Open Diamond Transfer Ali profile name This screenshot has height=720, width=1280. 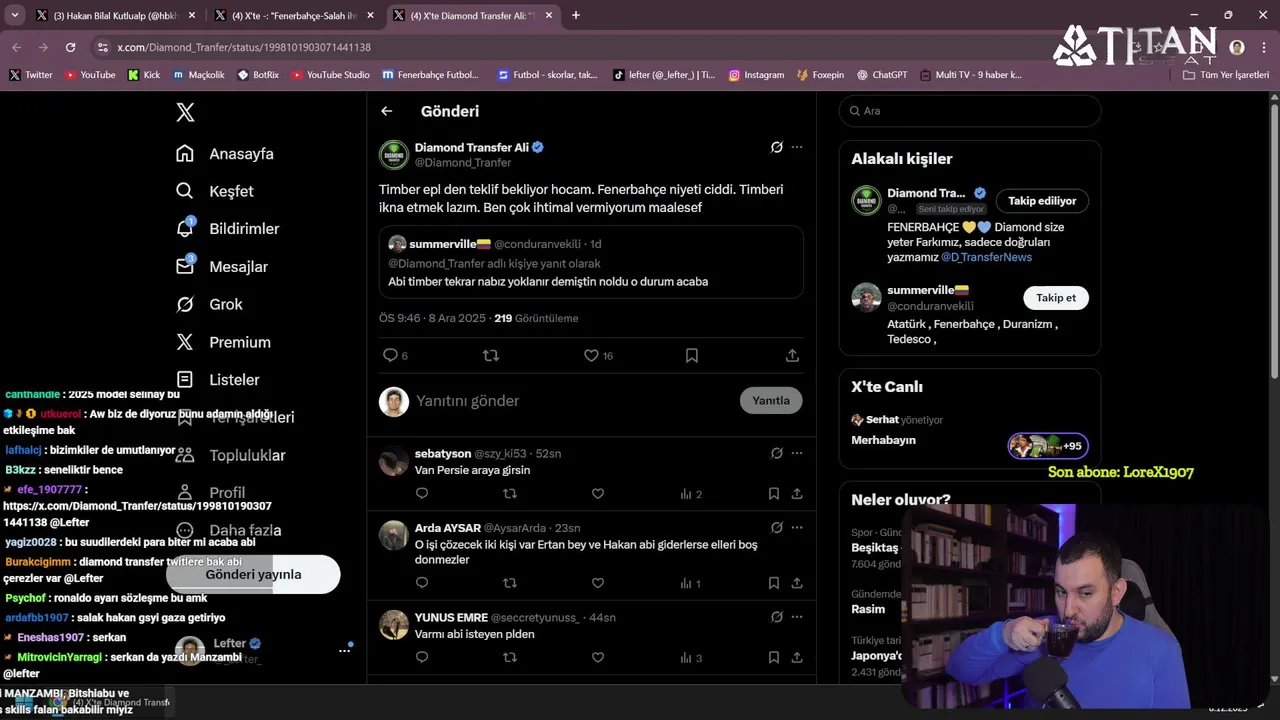coord(471,147)
